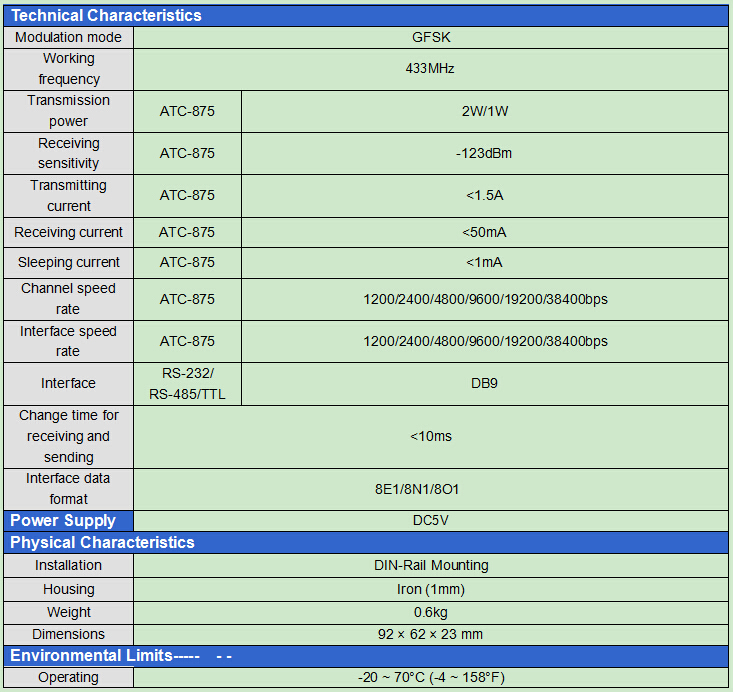The image size is (733, 692).
Task: Click the '<10ms' value
Action: (431, 436)
